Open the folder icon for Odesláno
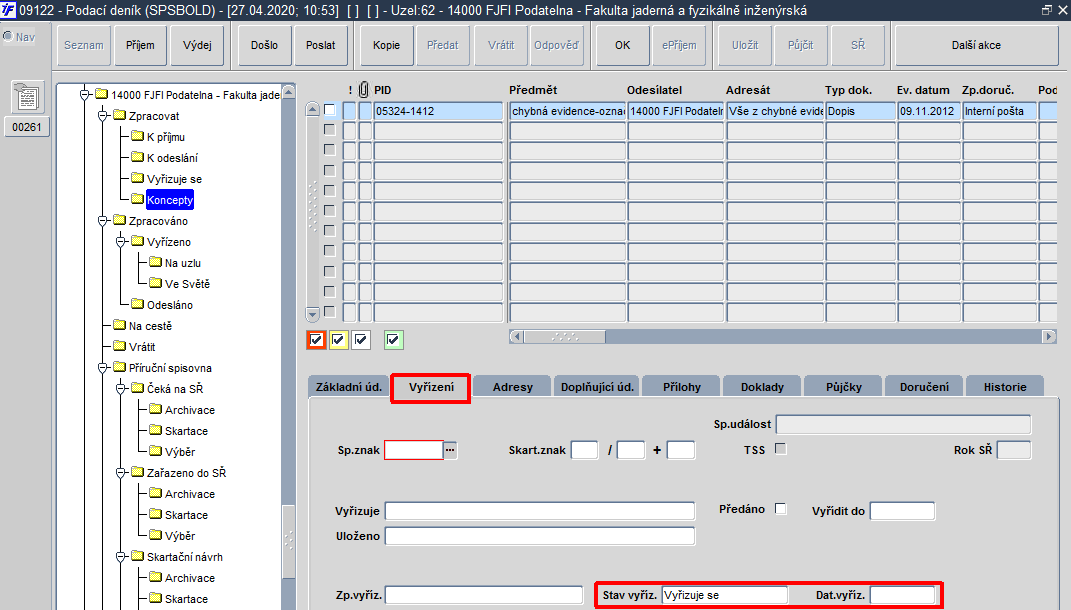Screen dimensions: 1071x610 point(137,304)
